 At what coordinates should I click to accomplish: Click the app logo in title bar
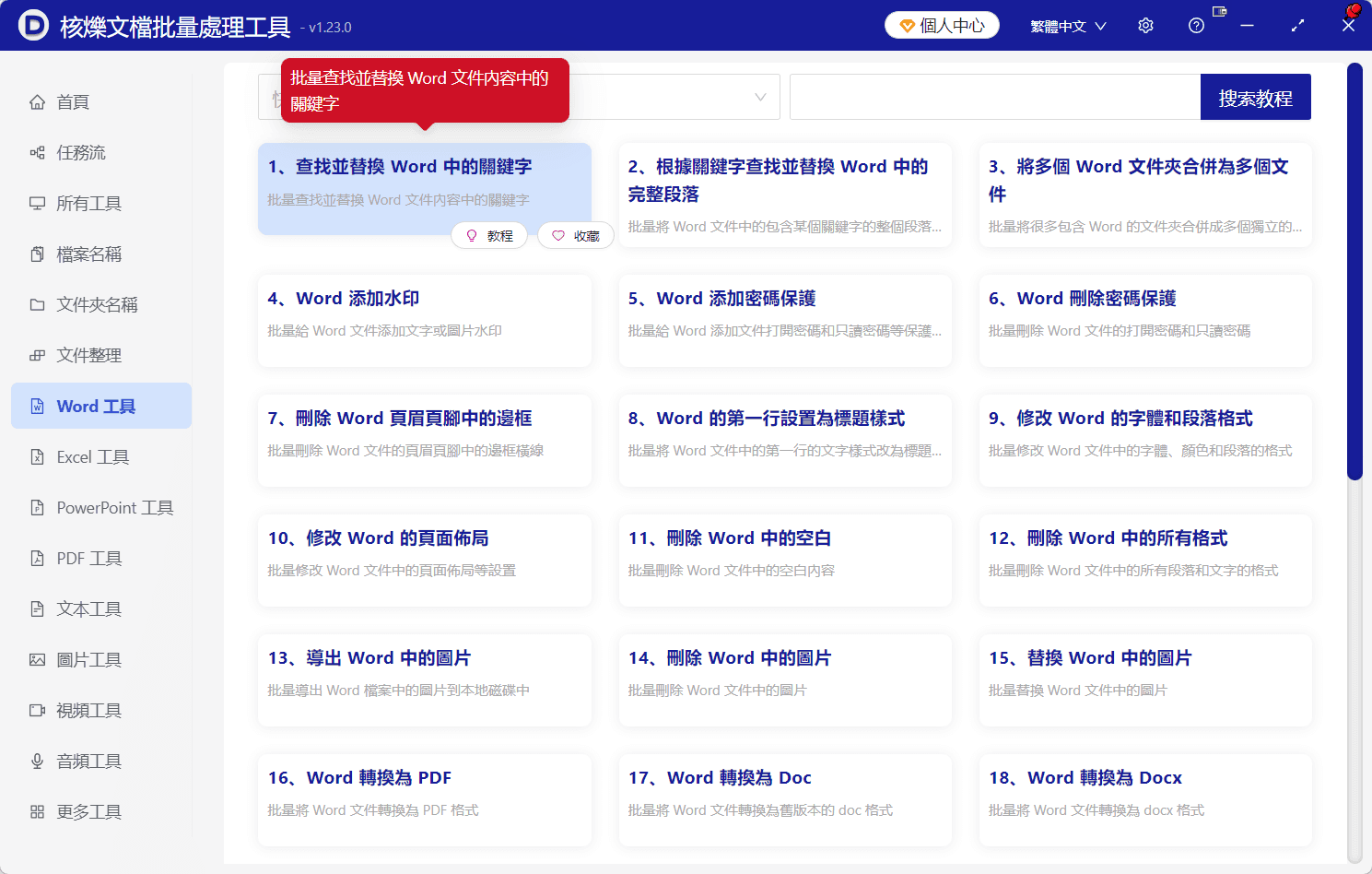(33, 26)
